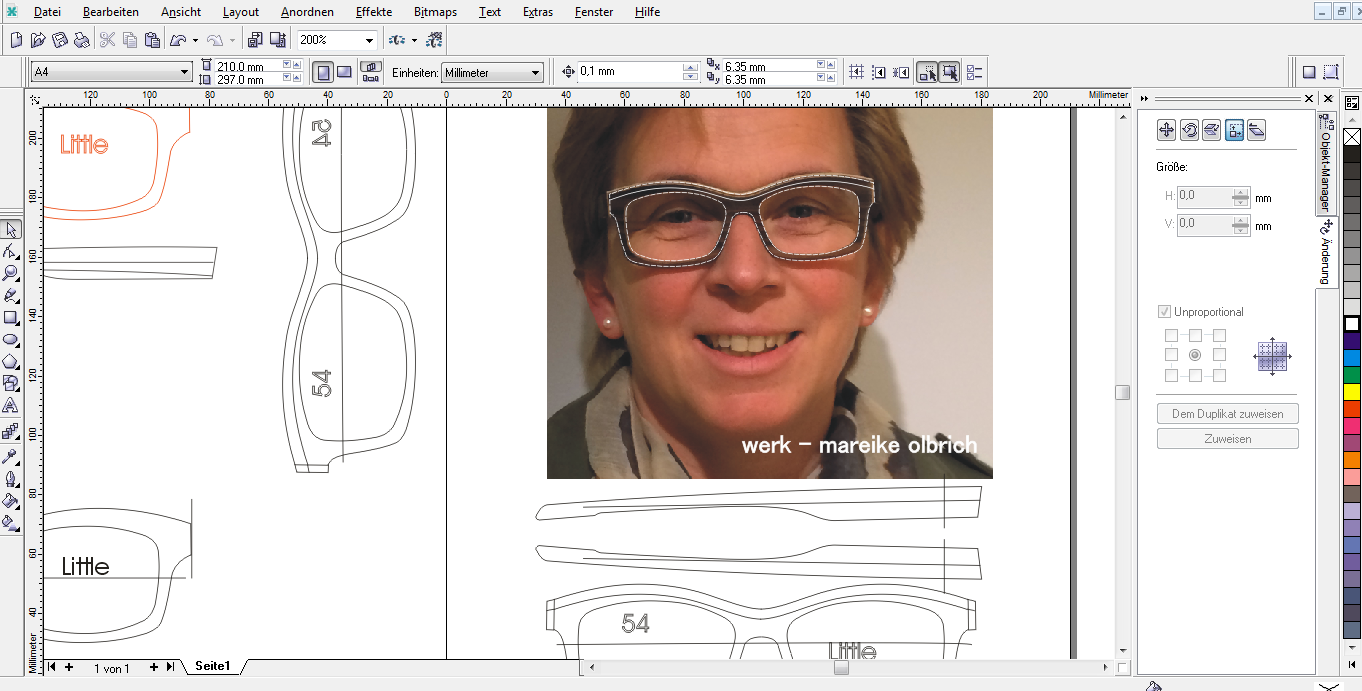Cut selection with scissors icon
The height and width of the screenshot is (691, 1362).
coord(108,40)
